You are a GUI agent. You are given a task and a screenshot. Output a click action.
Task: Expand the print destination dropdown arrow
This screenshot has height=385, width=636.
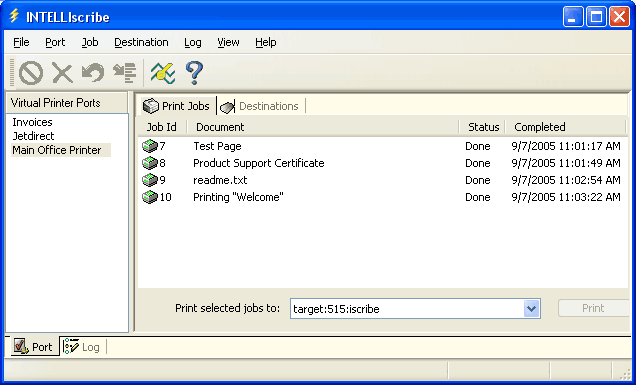[x=531, y=309]
